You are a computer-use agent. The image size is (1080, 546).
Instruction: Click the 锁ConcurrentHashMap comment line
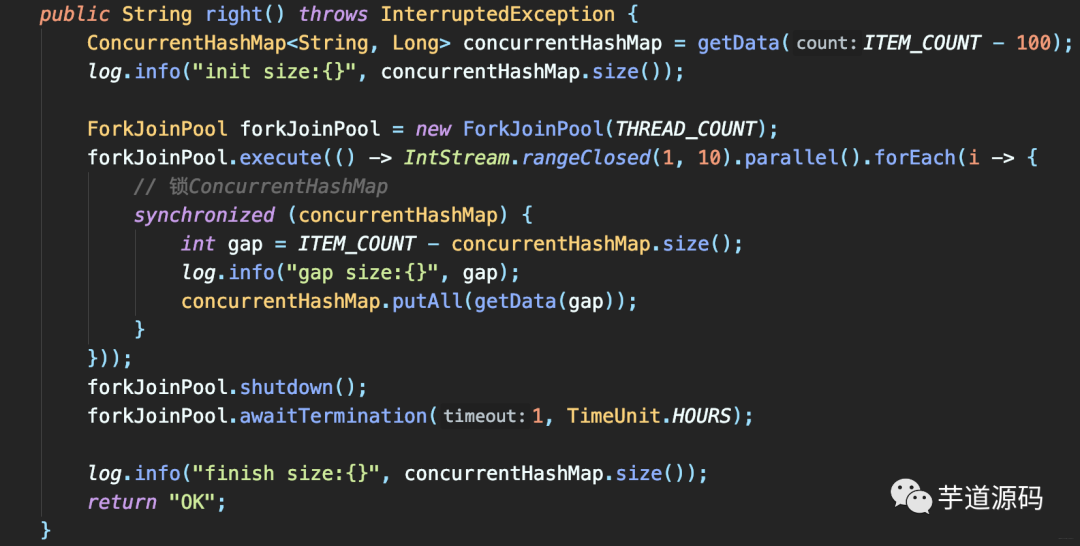pyautogui.click(x=261, y=187)
